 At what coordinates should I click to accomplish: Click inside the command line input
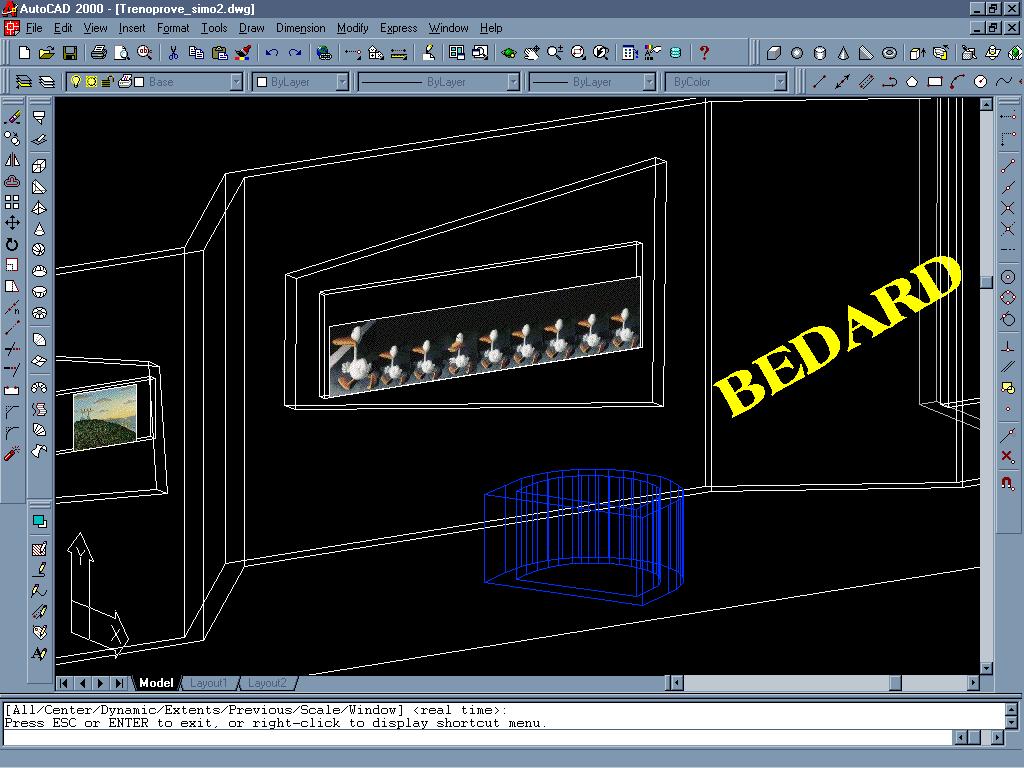[x=477, y=737]
